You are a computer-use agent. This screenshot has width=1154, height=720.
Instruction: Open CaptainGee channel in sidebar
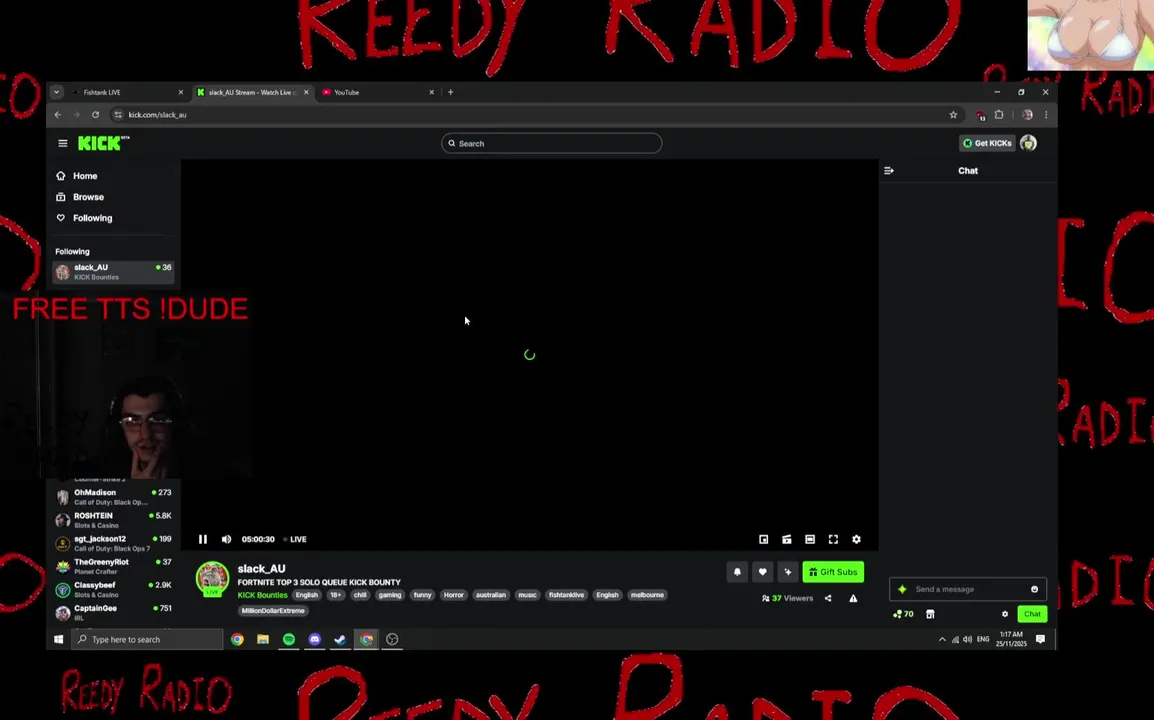pos(113,613)
